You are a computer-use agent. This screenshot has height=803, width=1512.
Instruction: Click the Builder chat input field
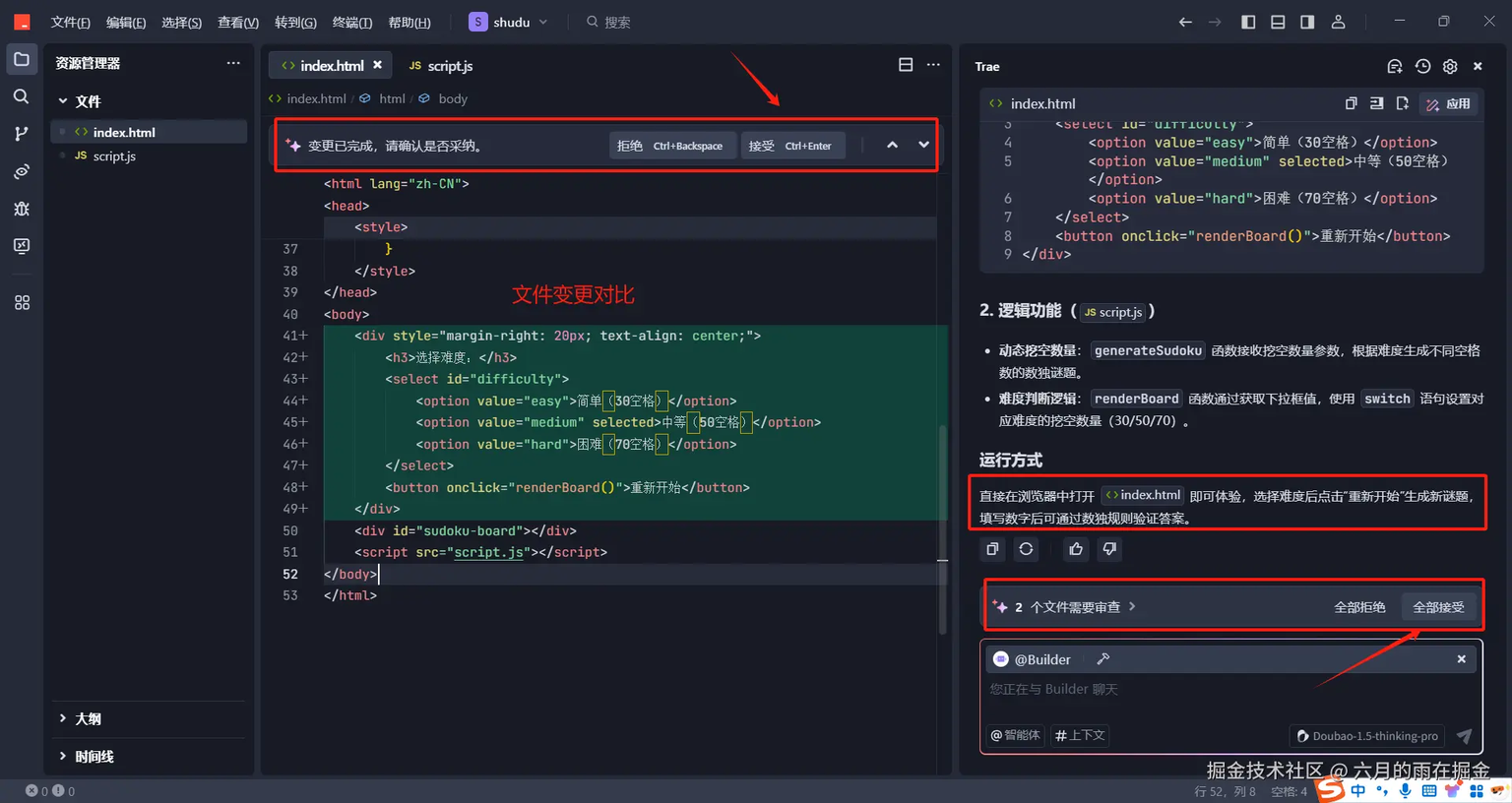[x=1230, y=690]
